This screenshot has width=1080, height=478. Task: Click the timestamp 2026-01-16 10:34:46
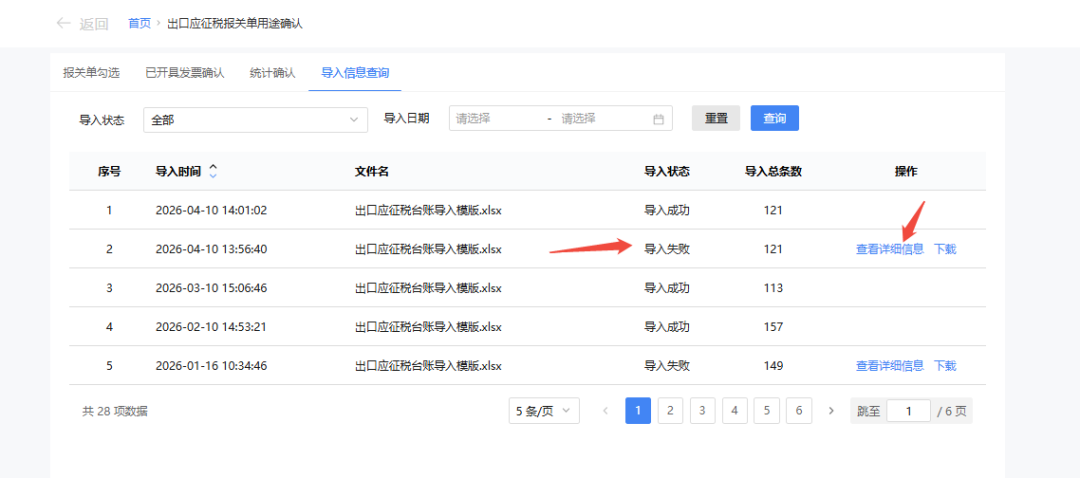pos(211,366)
